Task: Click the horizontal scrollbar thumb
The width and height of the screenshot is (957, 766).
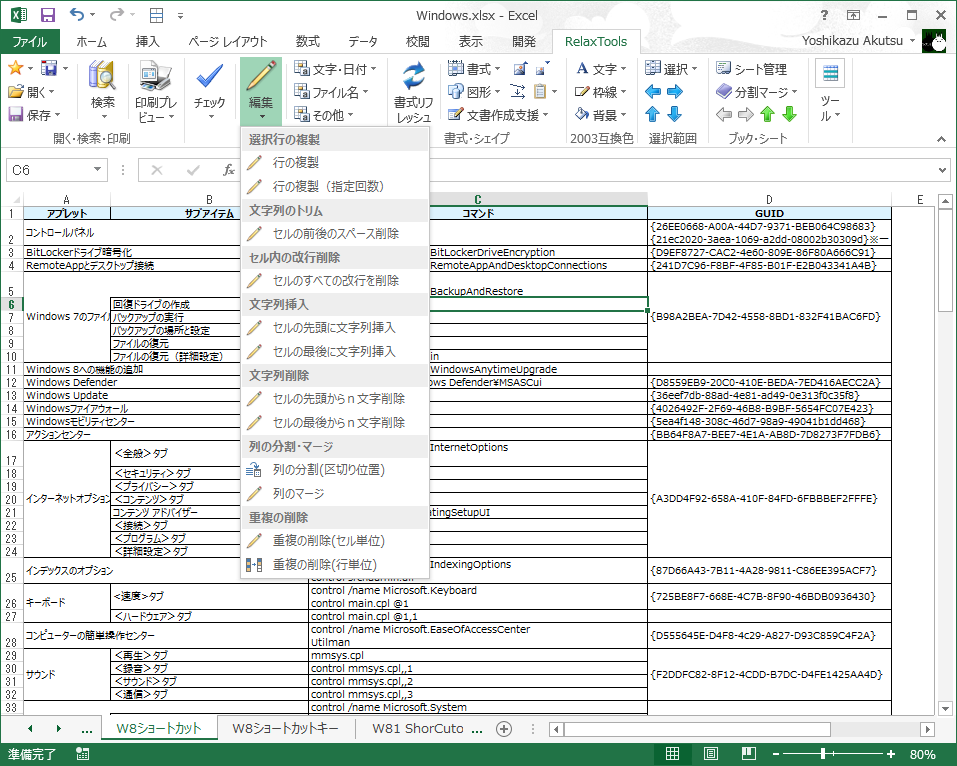Action: (x=697, y=729)
